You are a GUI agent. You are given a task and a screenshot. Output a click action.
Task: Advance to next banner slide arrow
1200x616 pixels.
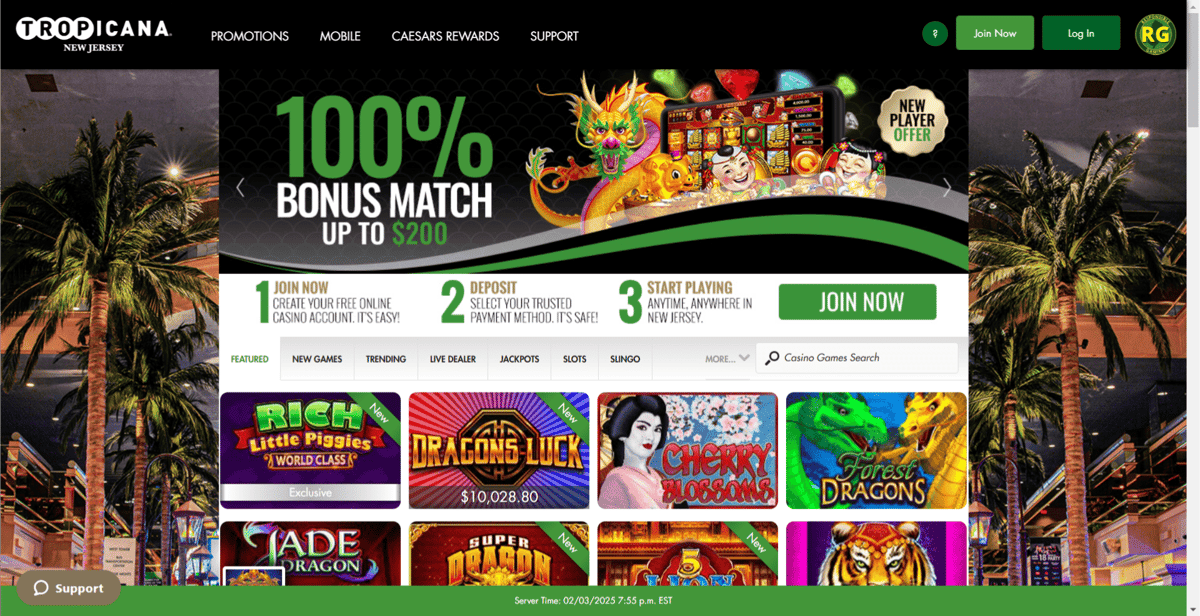(947, 187)
